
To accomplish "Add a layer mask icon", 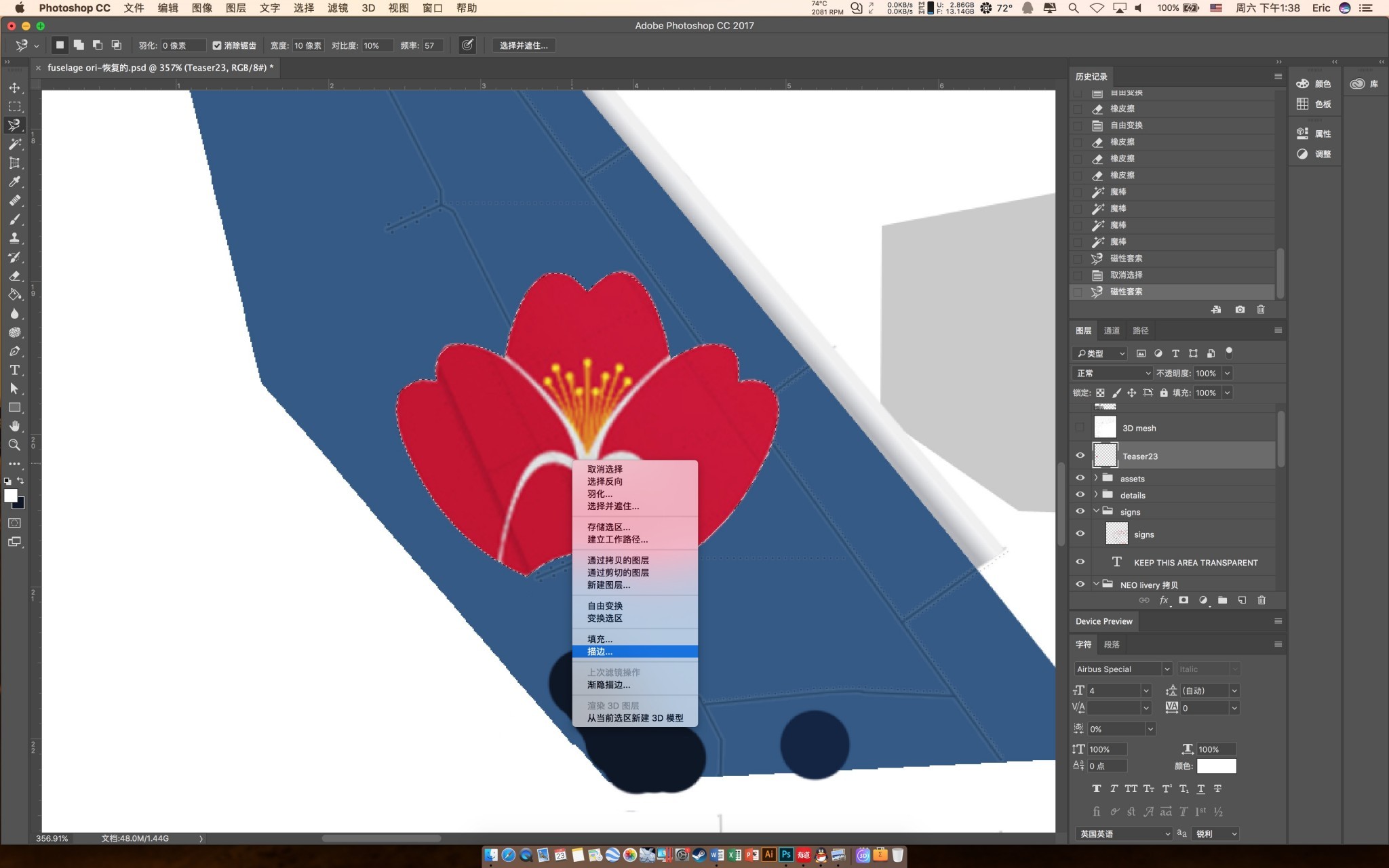I will 1183,600.
